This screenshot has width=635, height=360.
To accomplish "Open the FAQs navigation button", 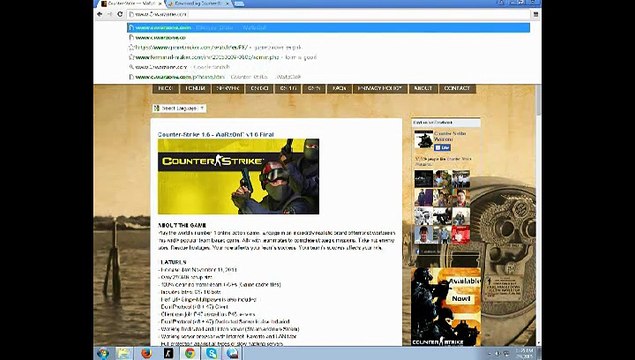I will pyautogui.click(x=339, y=89).
